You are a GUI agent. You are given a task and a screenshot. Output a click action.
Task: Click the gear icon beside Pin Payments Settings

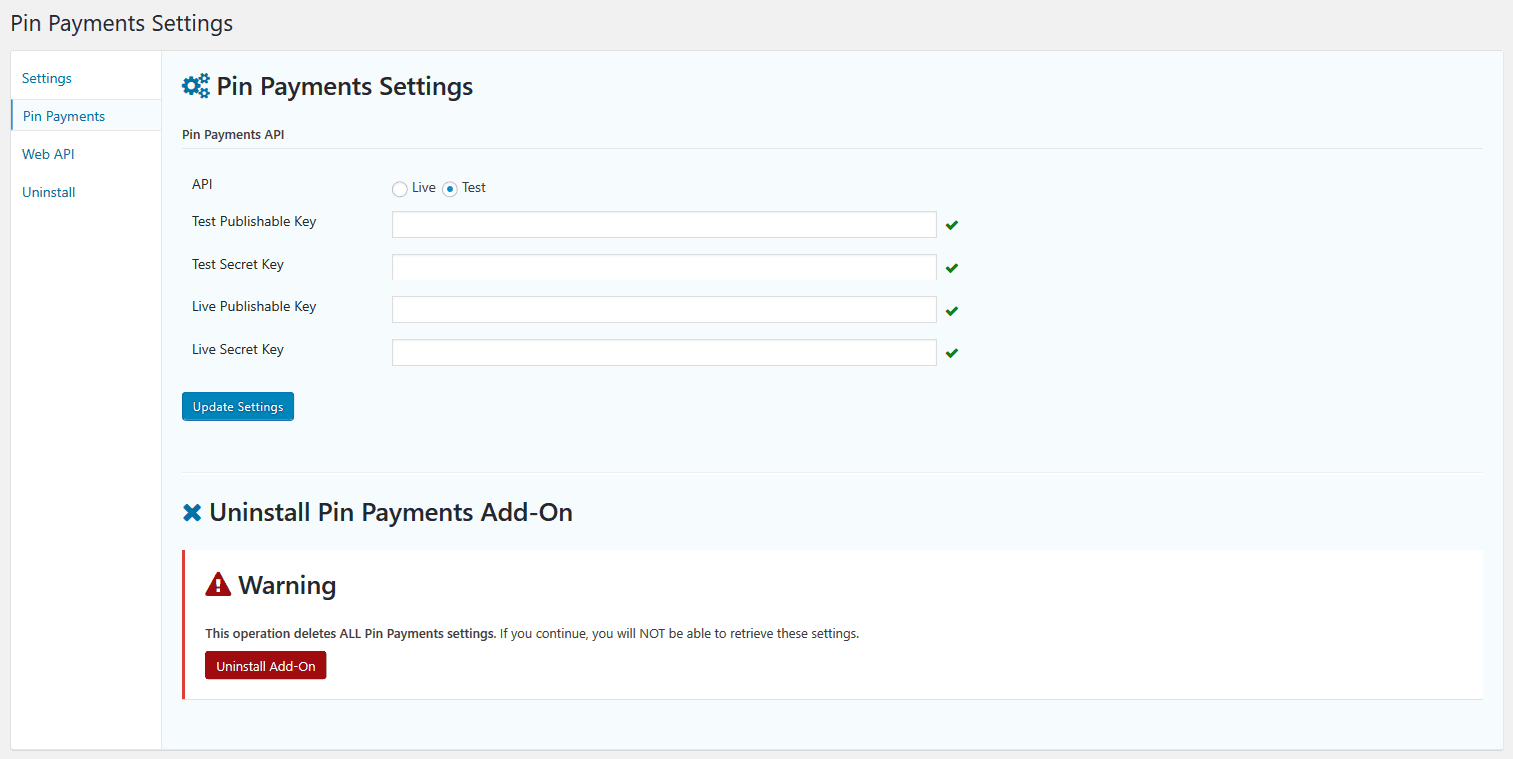point(195,85)
